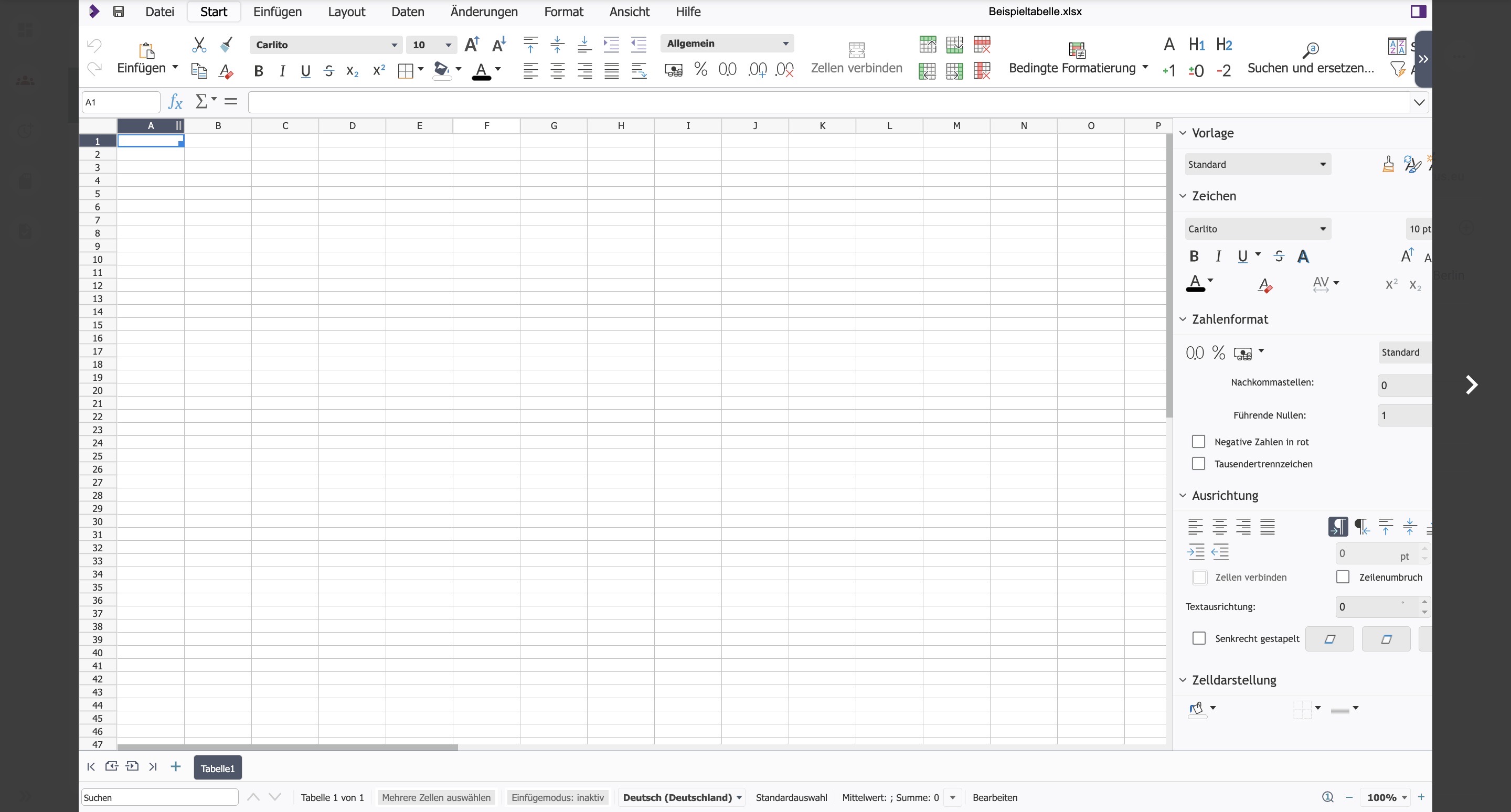The width and height of the screenshot is (1511, 812).
Task: Click the cell background color bucket
Action: click(441, 71)
